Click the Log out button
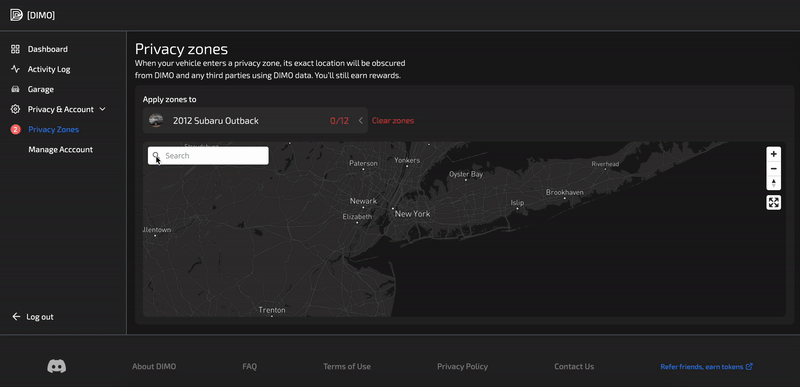Viewport: 800px width, 387px height. 33,317
